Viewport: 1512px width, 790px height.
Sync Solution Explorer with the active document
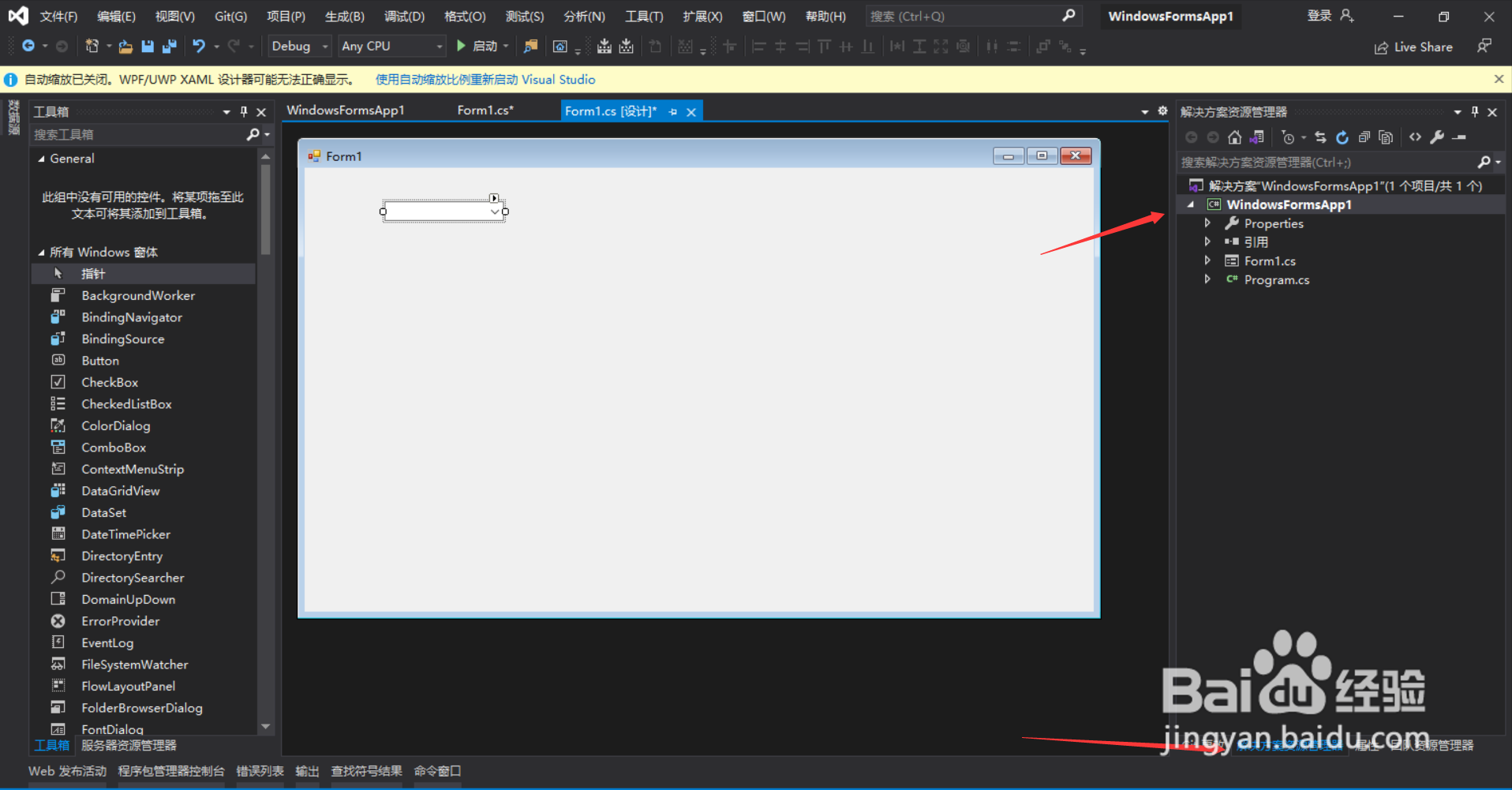pos(1321,137)
